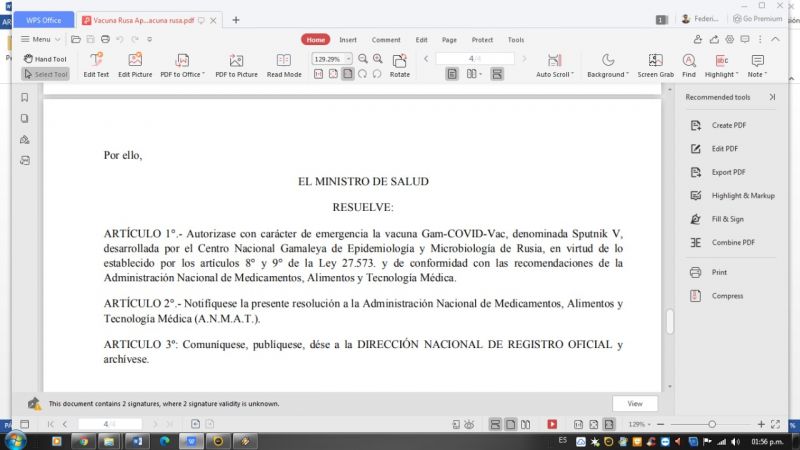Click Print in Recommended tools

708,272
